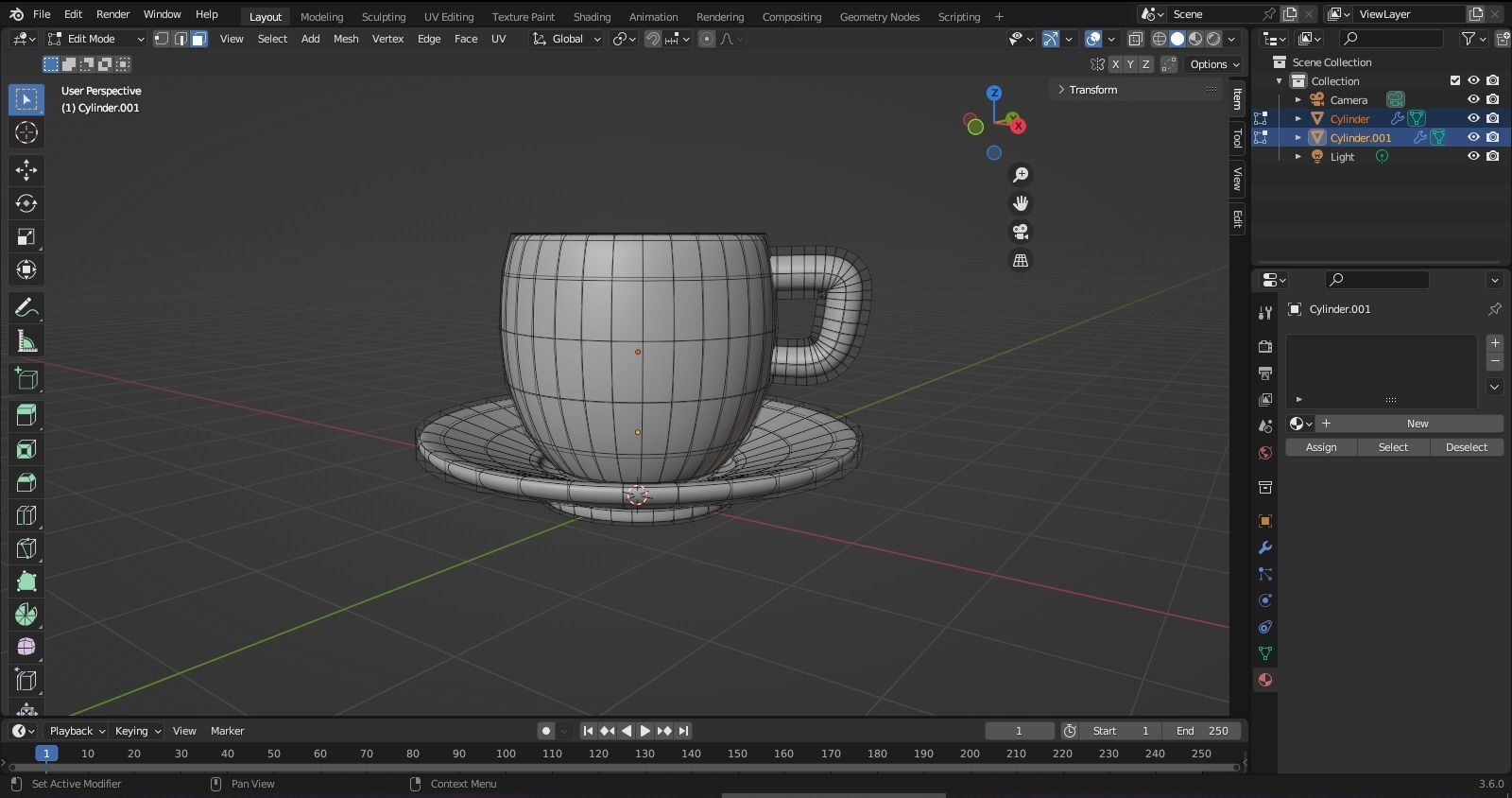Image resolution: width=1512 pixels, height=798 pixels.
Task: Select the Inset Faces tool
Action: pos(26,449)
